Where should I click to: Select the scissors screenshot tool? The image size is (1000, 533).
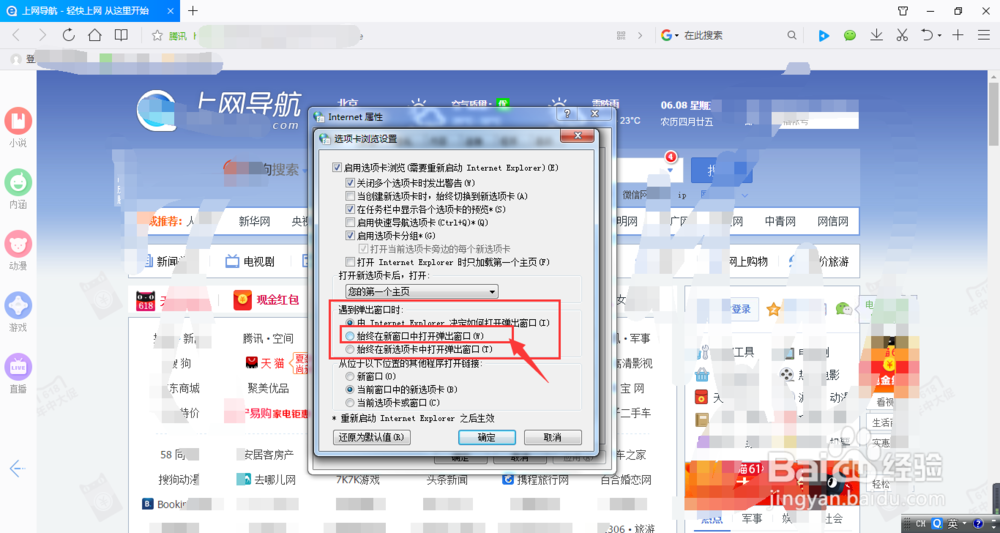902,35
